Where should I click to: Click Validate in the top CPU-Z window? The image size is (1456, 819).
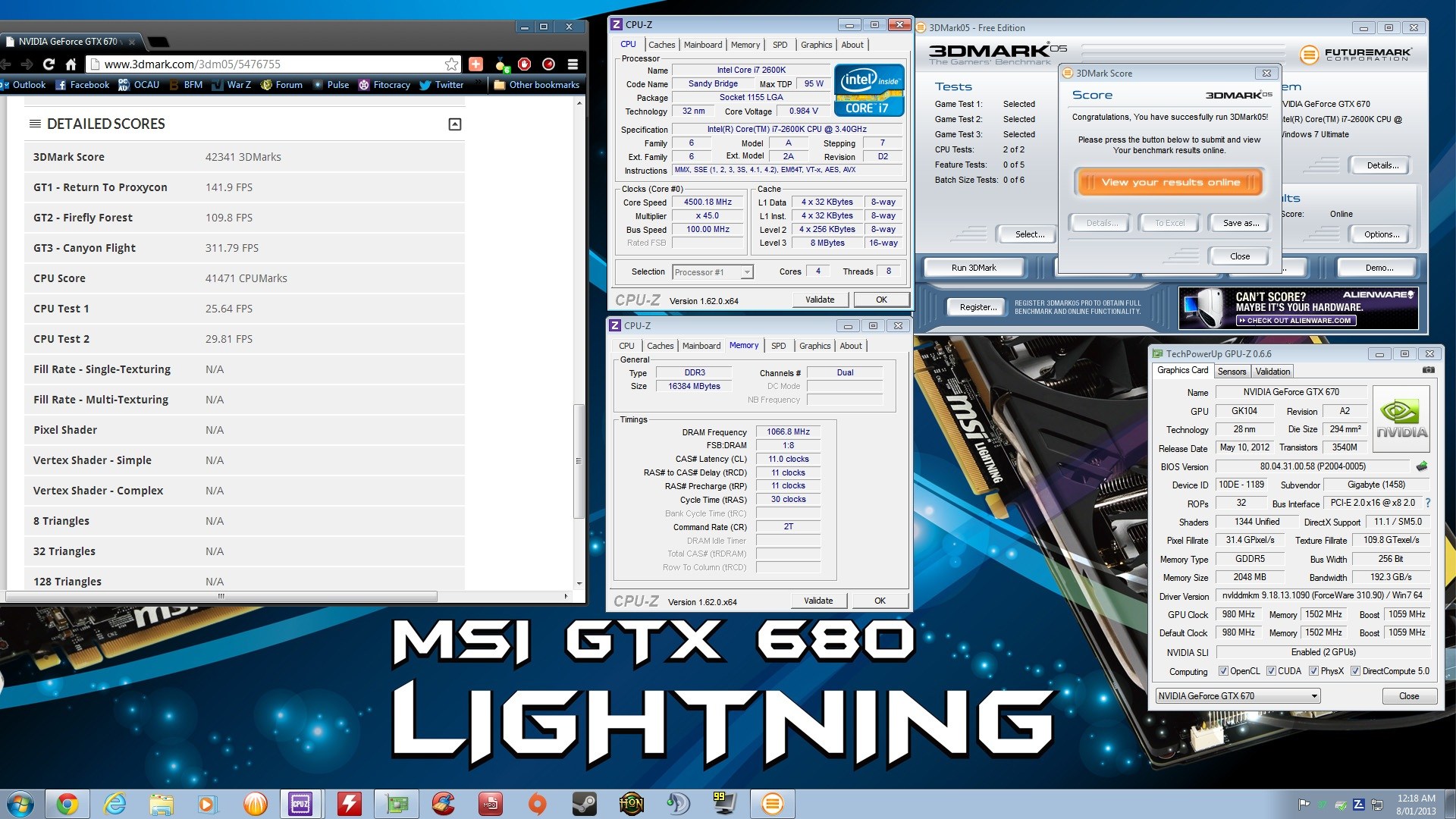tap(820, 300)
